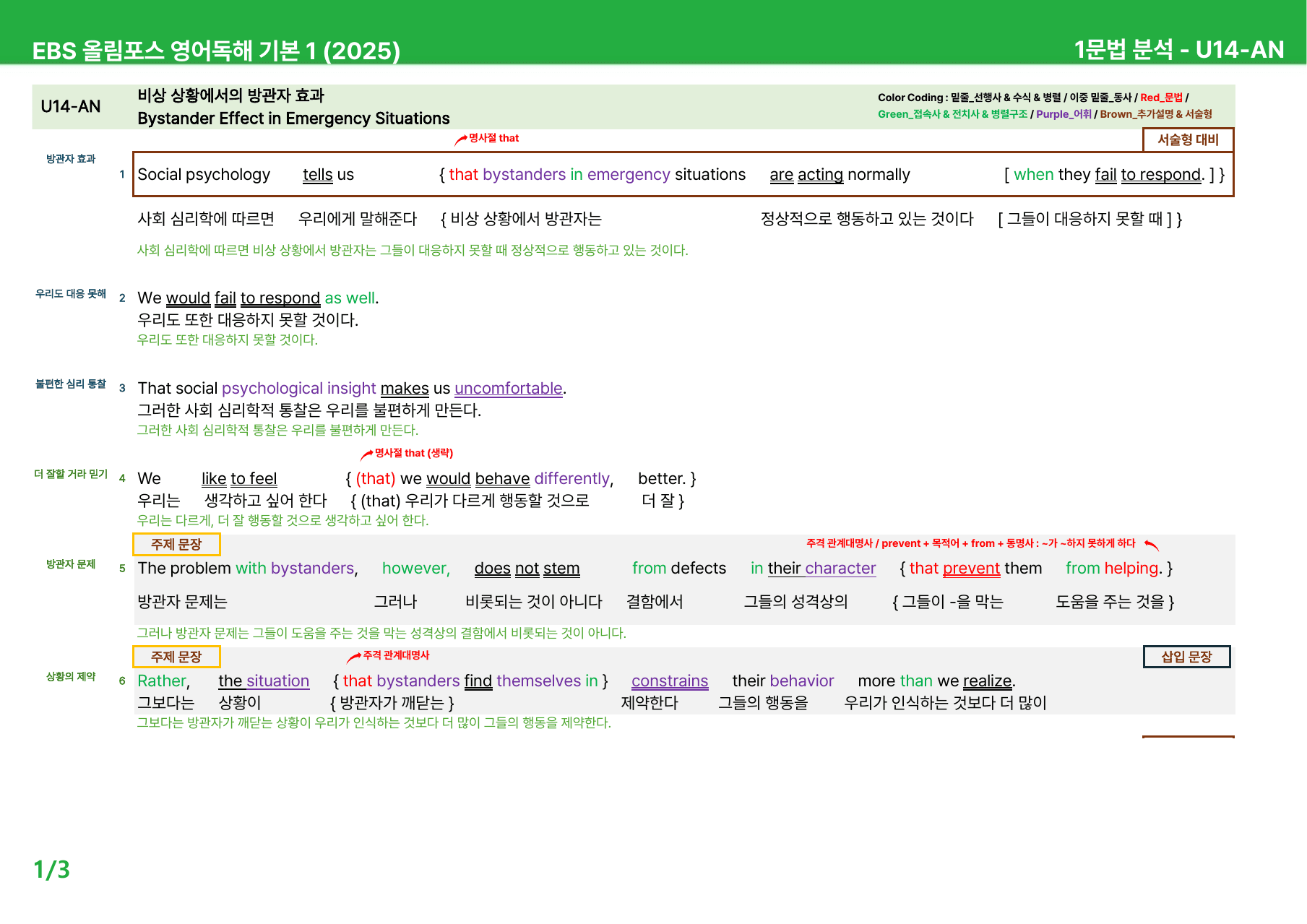Click the Korean chunk '우리가 인식하는 것보다 더 많이'
The height and width of the screenshot is (924, 1307).
(x=945, y=703)
